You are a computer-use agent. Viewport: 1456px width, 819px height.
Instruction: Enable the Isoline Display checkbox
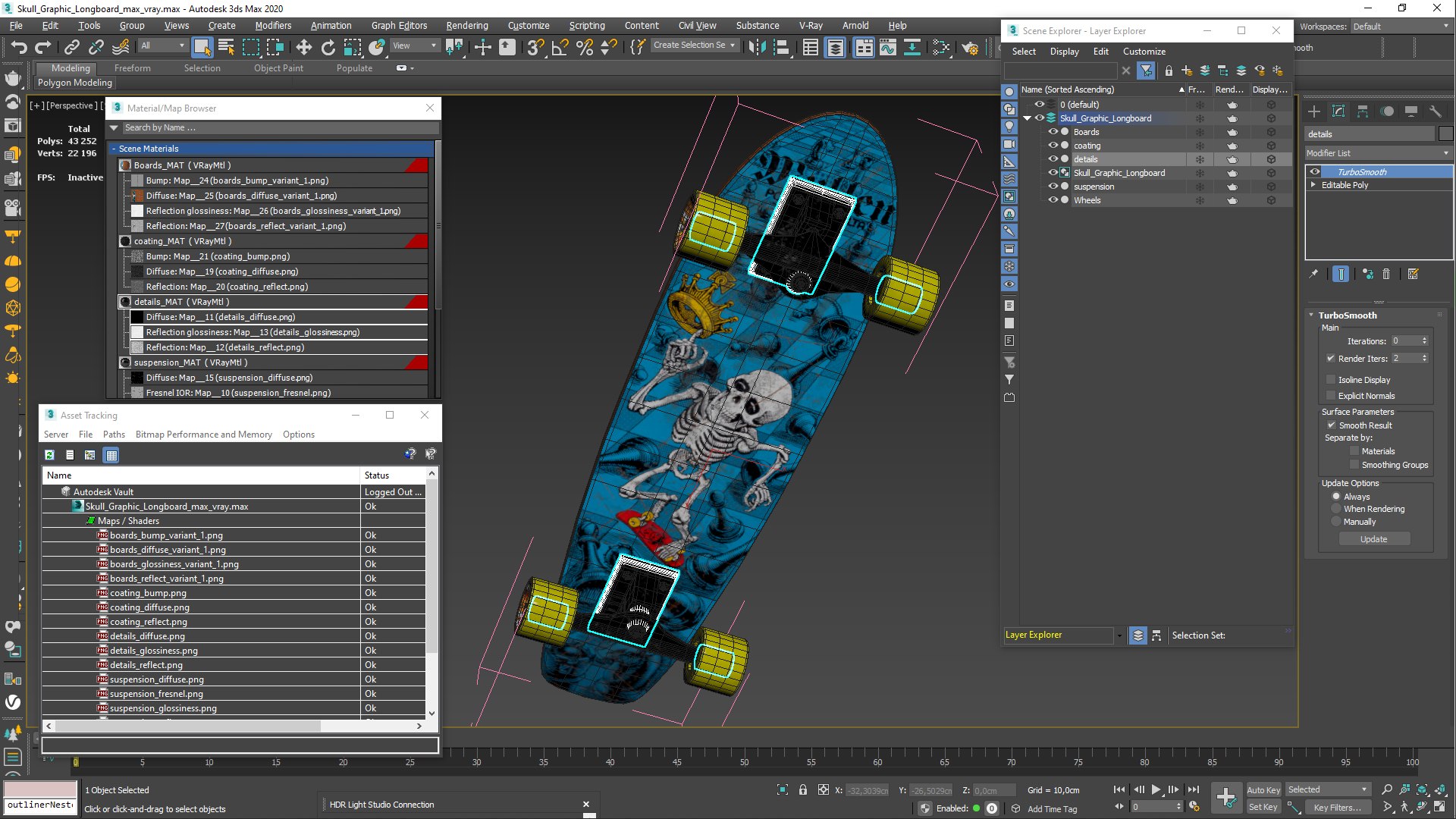(x=1331, y=380)
